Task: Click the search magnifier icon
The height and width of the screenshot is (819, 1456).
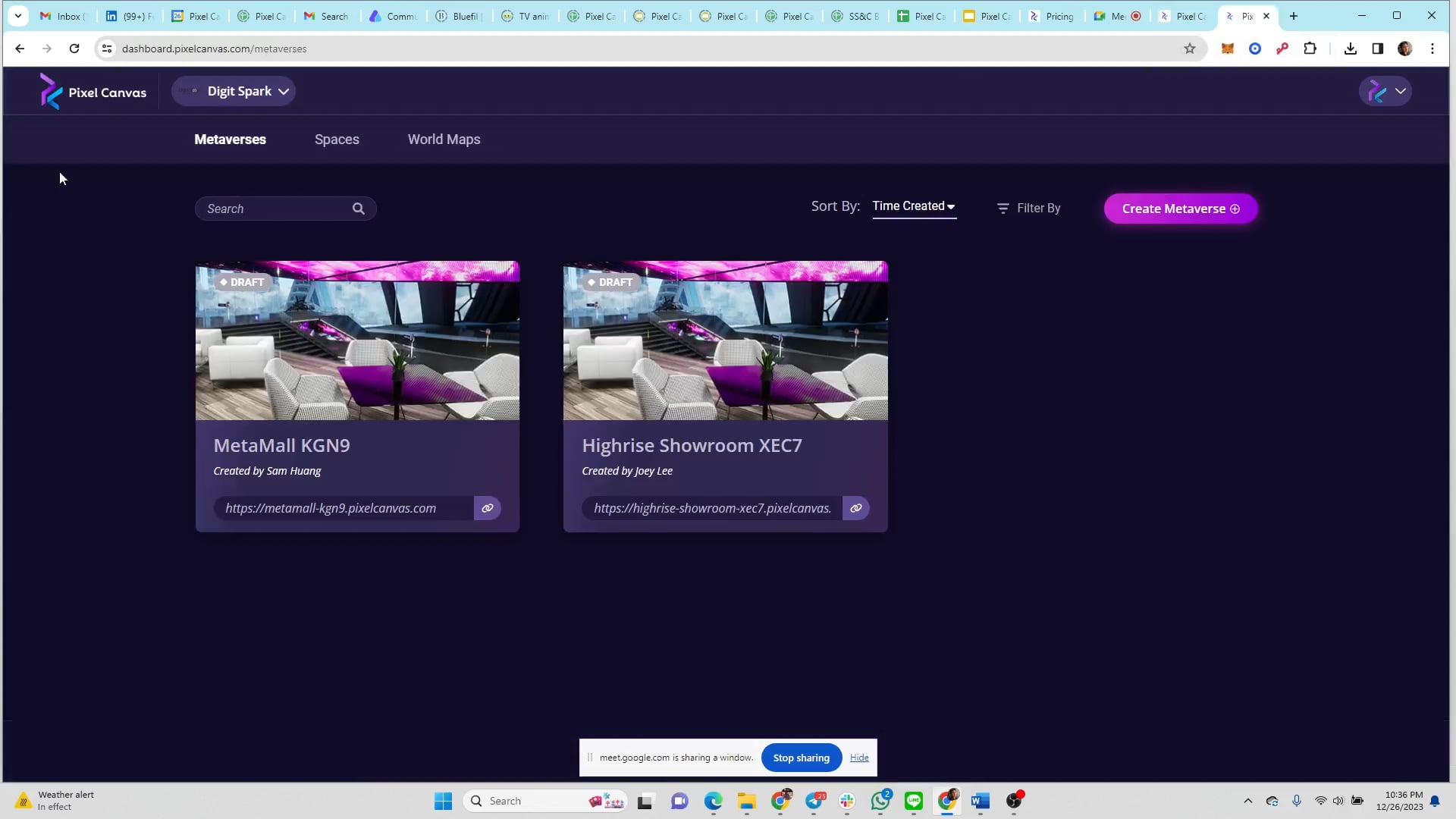Action: (358, 209)
